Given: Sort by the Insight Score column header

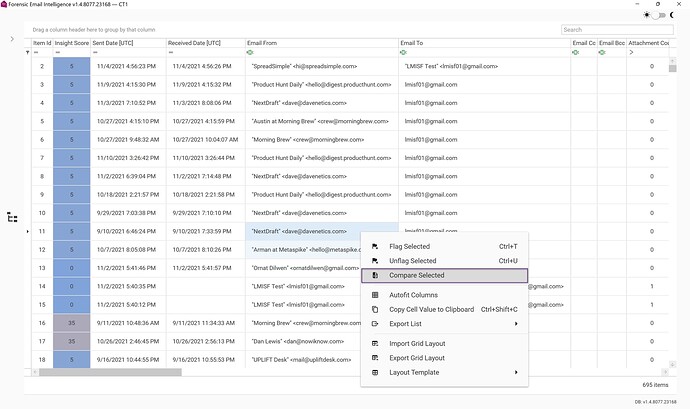Looking at the screenshot, I should click(71, 43).
